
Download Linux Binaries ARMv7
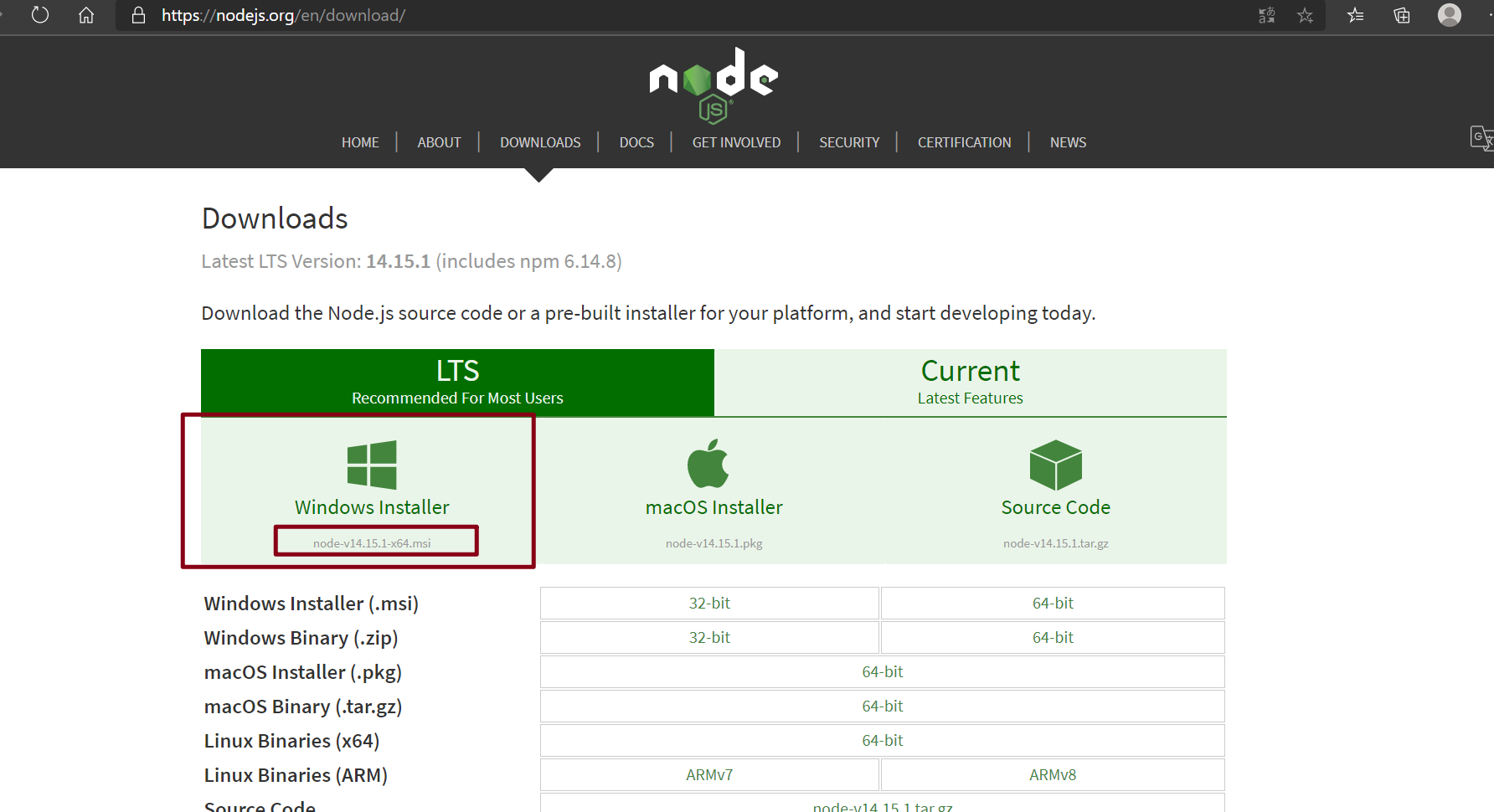point(709,774)
